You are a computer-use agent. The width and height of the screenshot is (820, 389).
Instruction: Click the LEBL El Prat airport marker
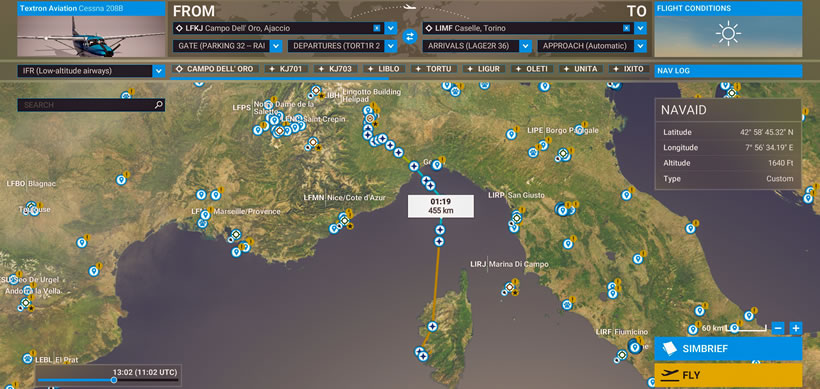pyautogui.click(x=27, y=359)
